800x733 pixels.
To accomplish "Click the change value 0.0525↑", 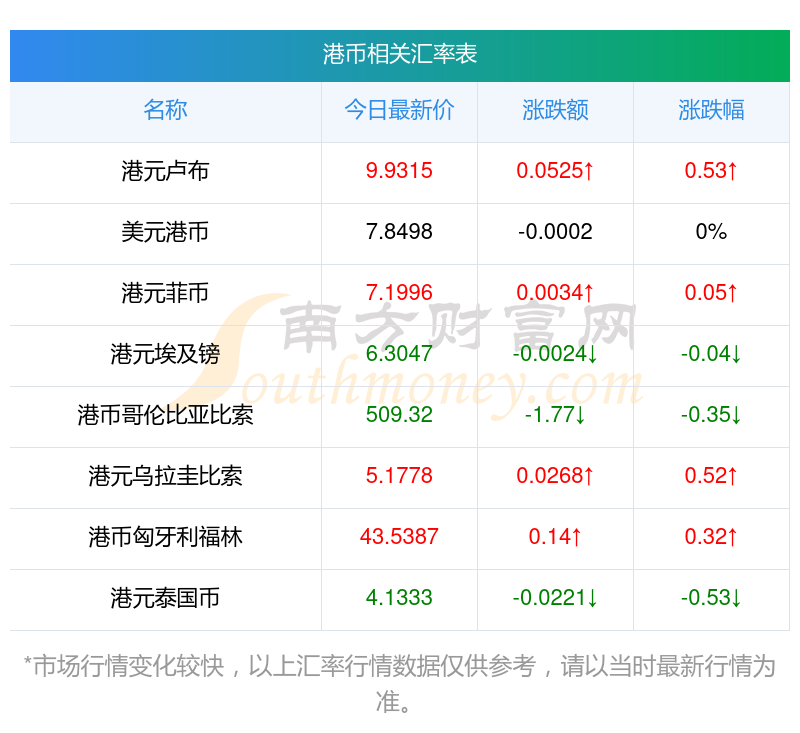I will (555, 170).
